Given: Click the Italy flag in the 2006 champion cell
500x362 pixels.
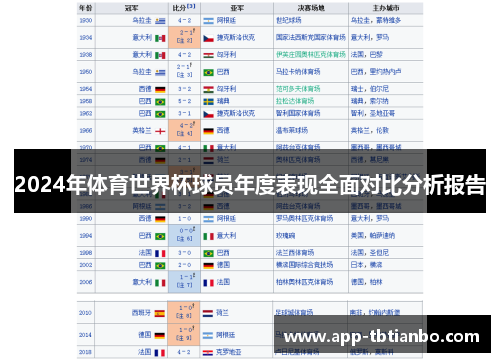Looking at the screenshot, I should tap(160, 283).
